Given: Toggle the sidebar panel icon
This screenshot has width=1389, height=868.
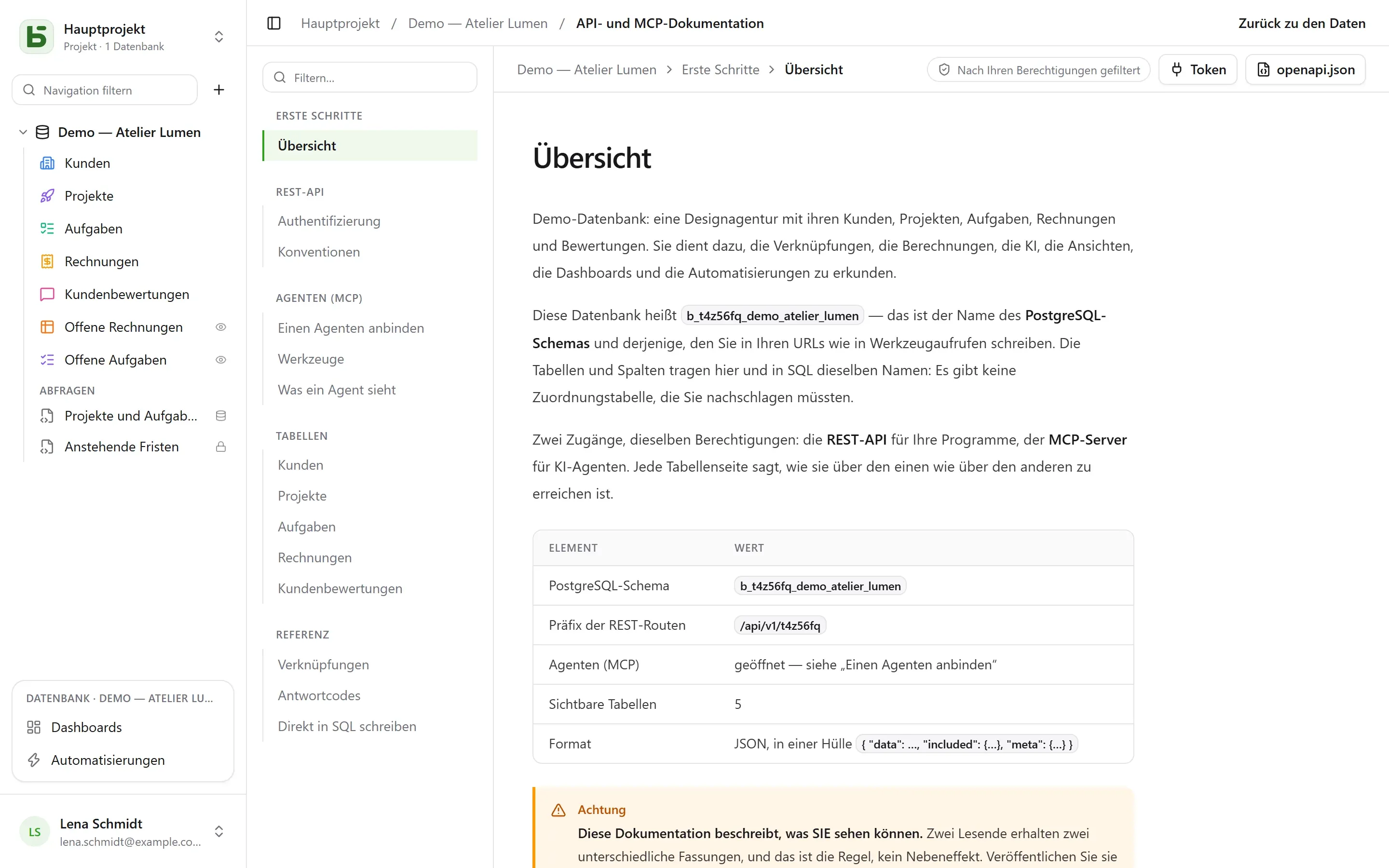Looking at the screenshot, I should [x=274, y=24].
